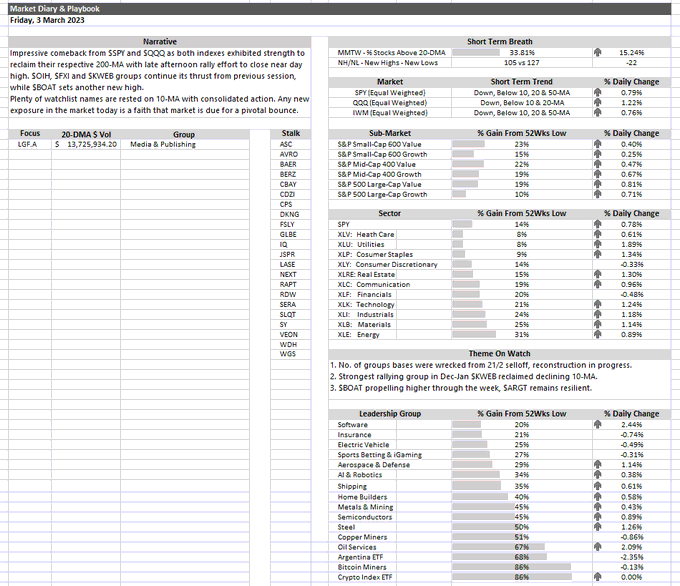This screenshot has height=586, width=680.
Task: Click the up arrow next to Crypto Index ETF 0.00%
Action: point(598,577)
